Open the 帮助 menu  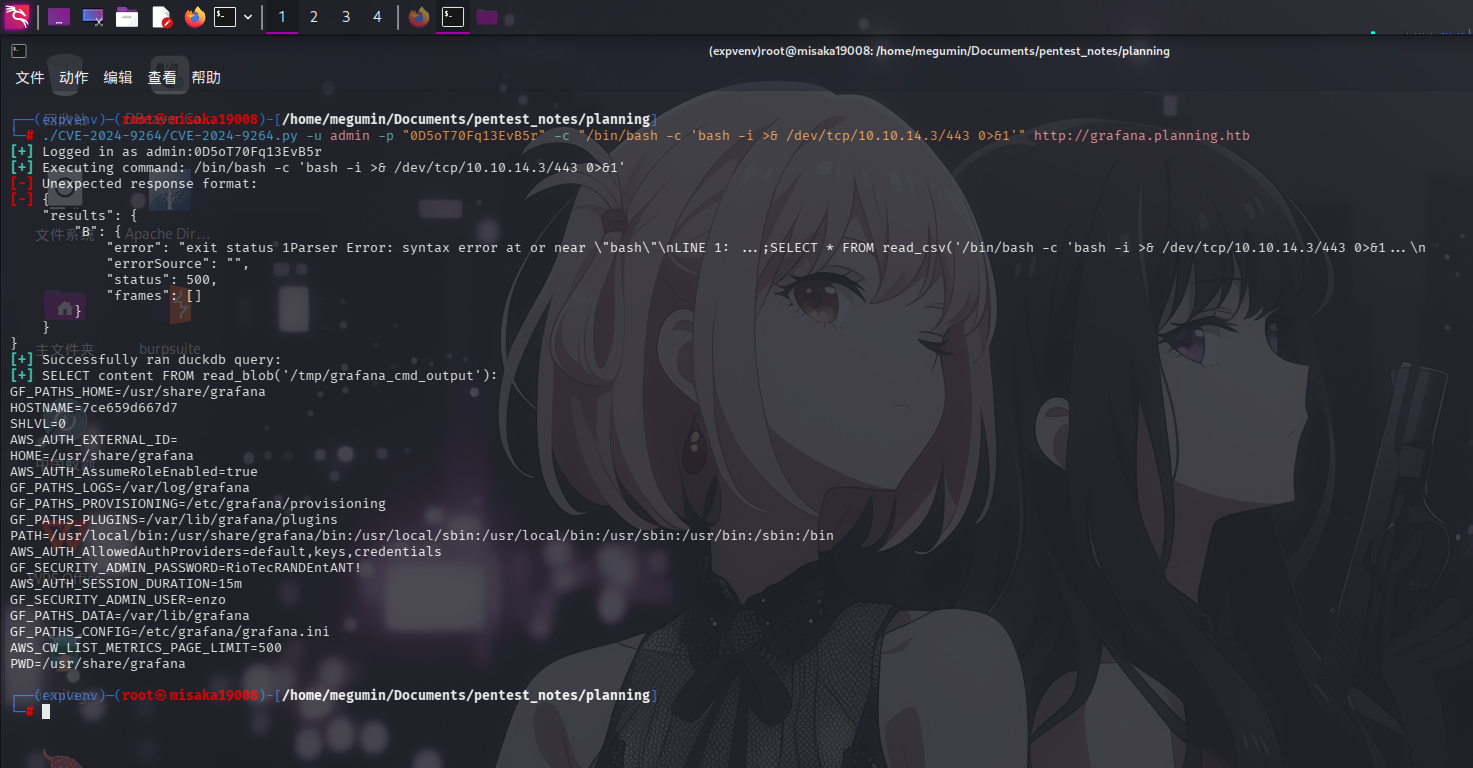pyautogui.click(x=206, y=77)
